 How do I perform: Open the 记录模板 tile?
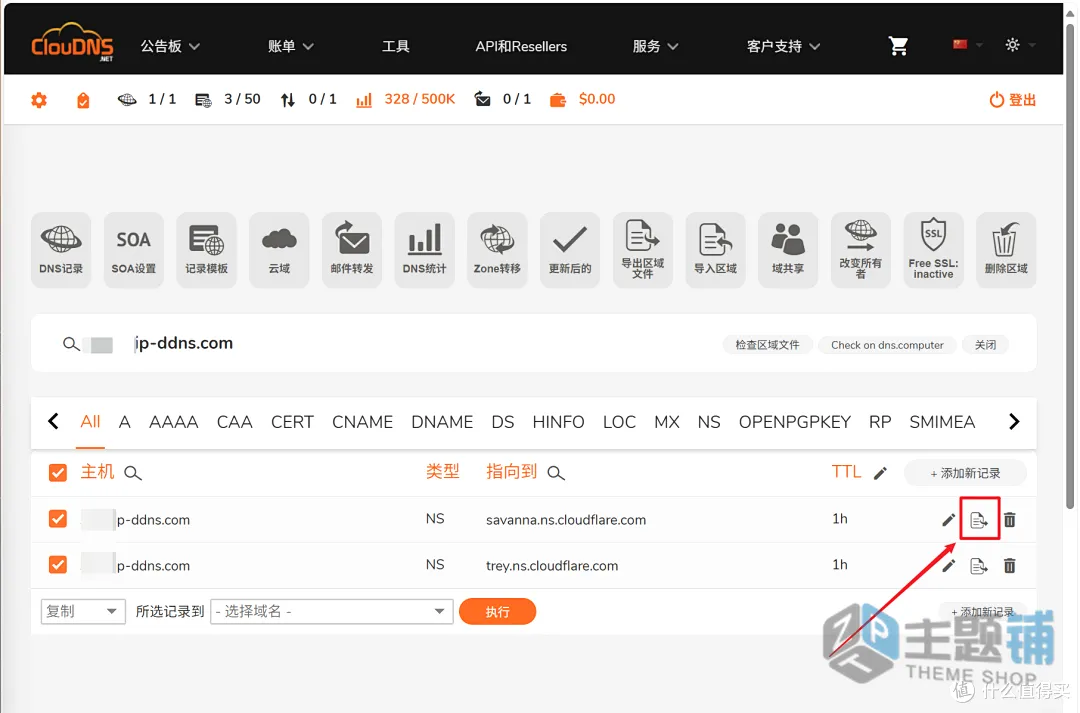click(207, 249)
